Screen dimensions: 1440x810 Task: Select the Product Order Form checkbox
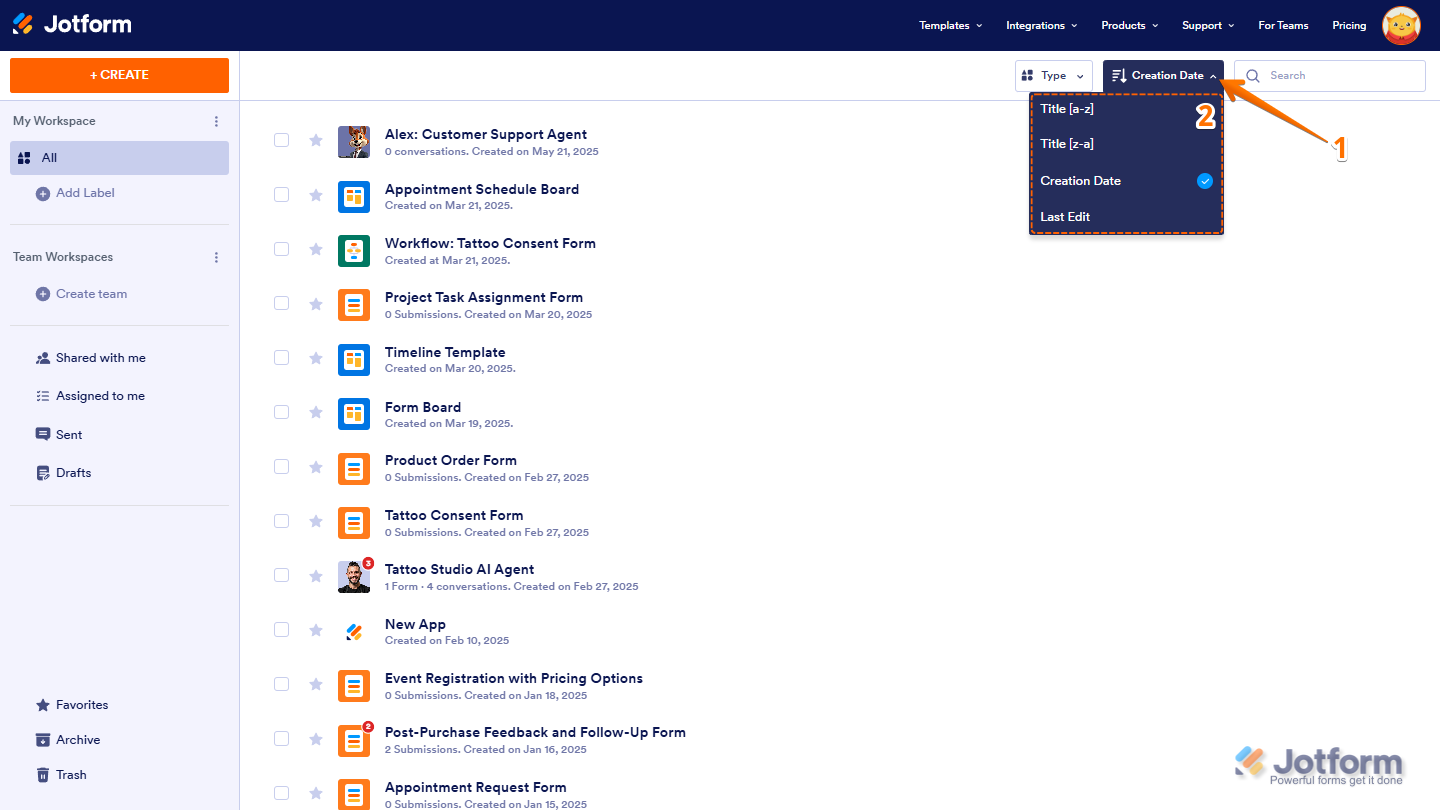point(282,467)
